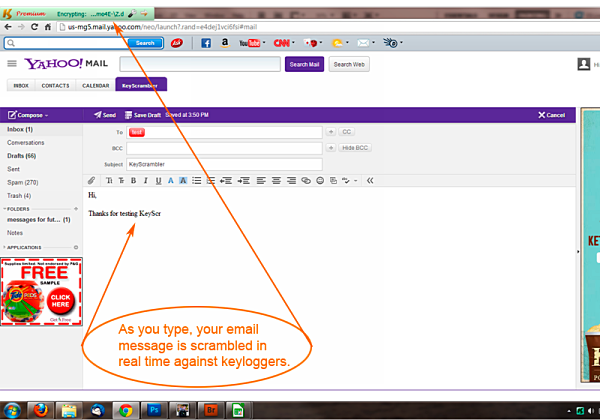Click the Bold formatting icon
This screenshot has height=420, width=600.
(x=133, y=180)
